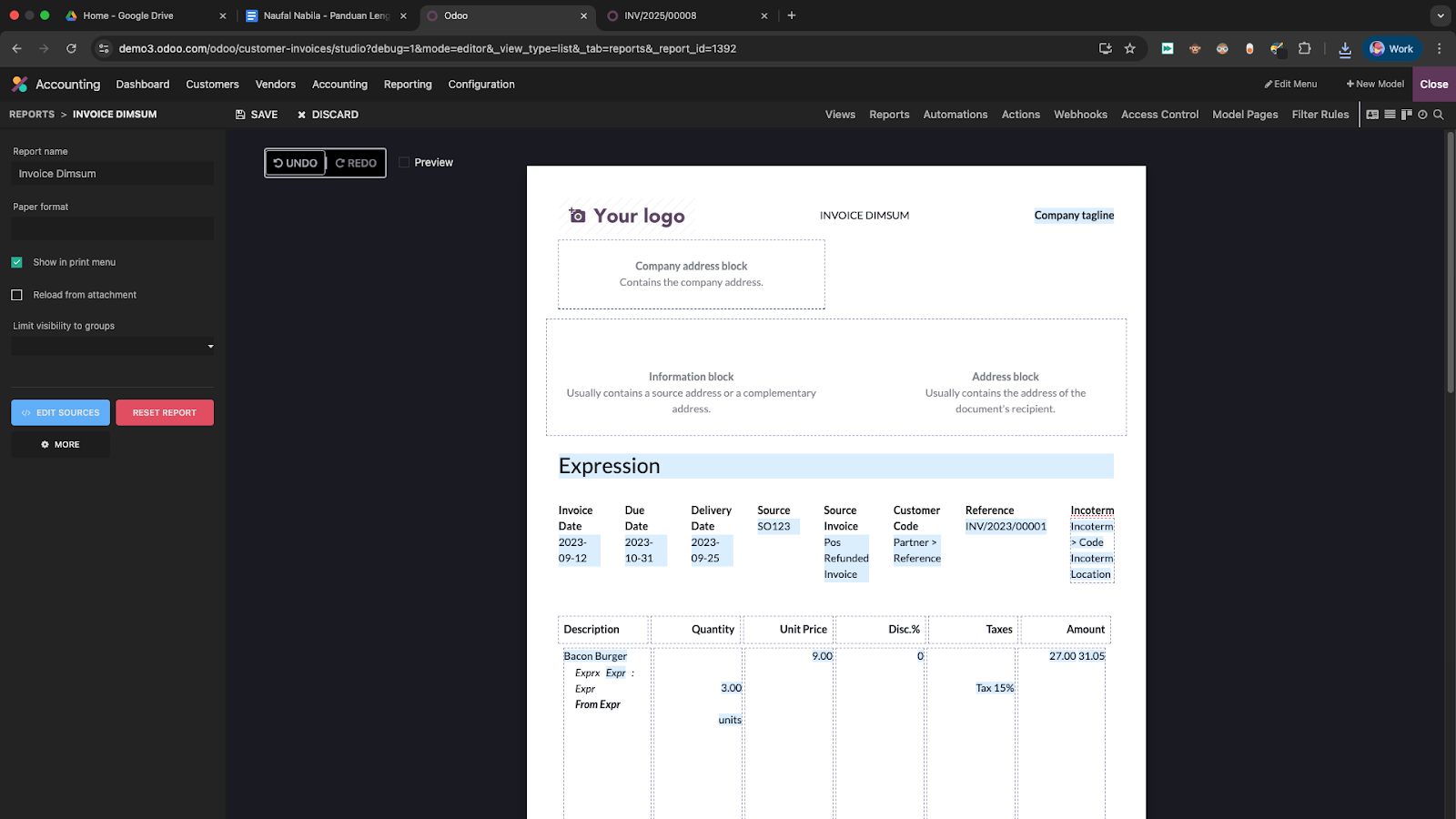
Task: Select the Expression heading in report
Action: tap(835, 466)
